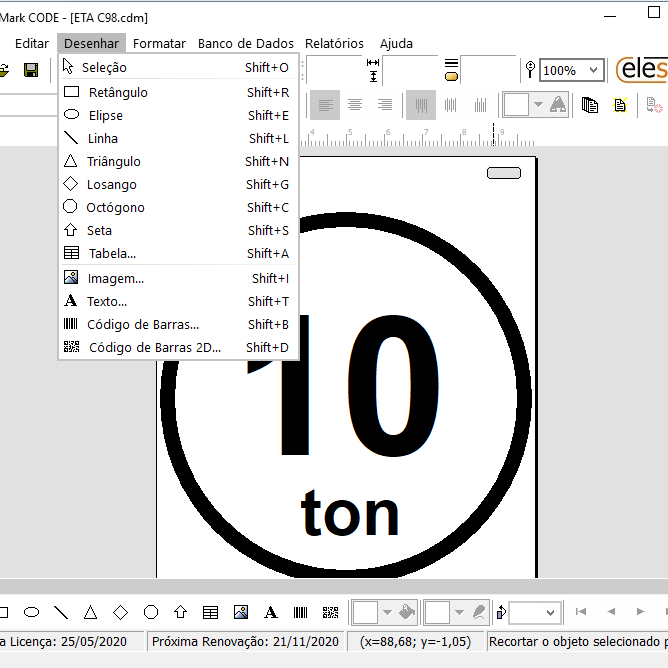Screen dimensions: 668x668
Task: Select the Image insert tool in bottom toolbar
Action: click(241, 613)
